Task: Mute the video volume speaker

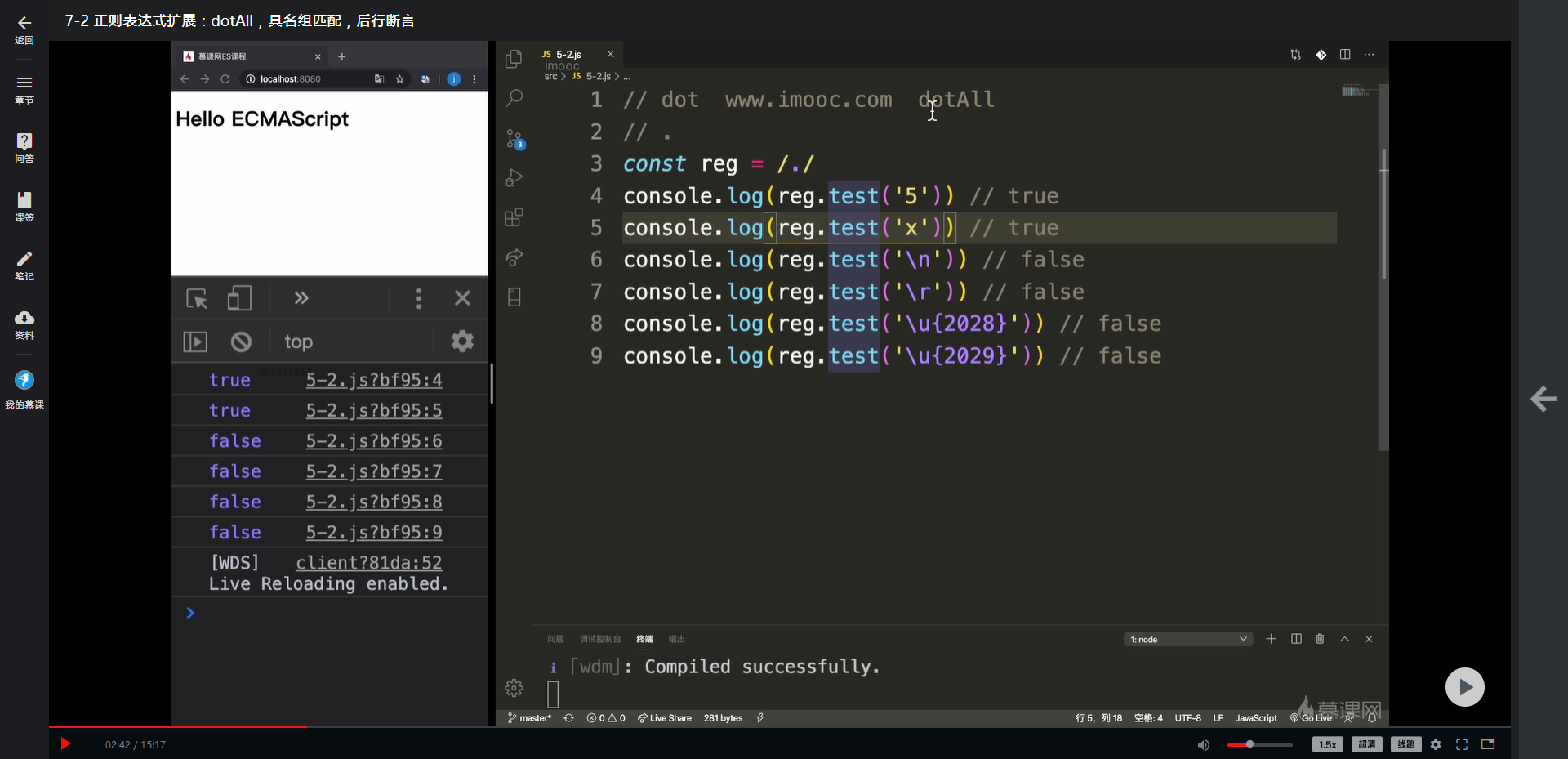Action: point(1203,744)
